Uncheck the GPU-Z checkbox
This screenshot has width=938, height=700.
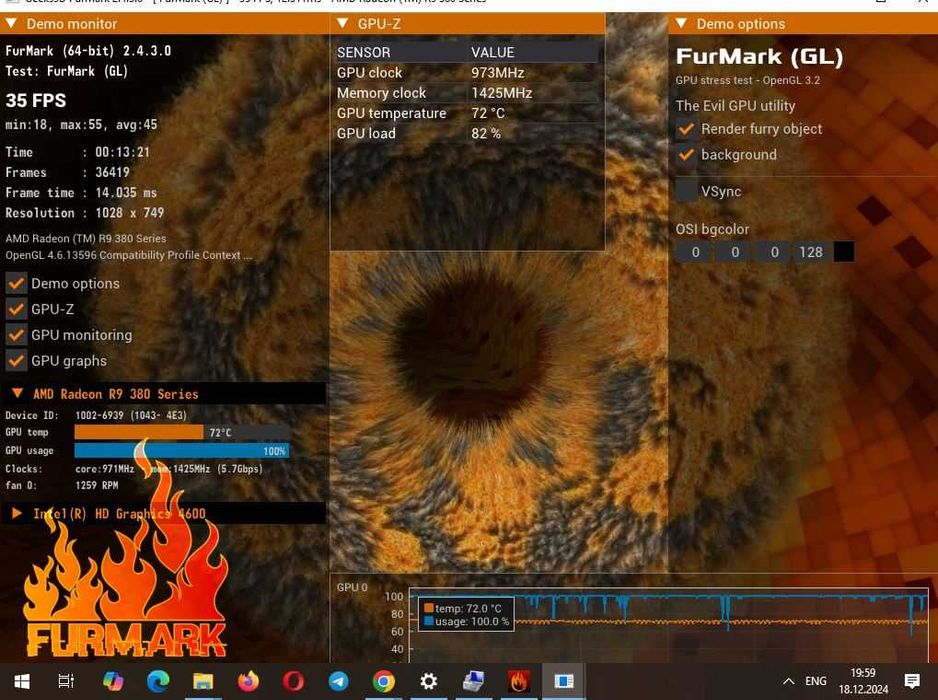[x=16, y=309]
